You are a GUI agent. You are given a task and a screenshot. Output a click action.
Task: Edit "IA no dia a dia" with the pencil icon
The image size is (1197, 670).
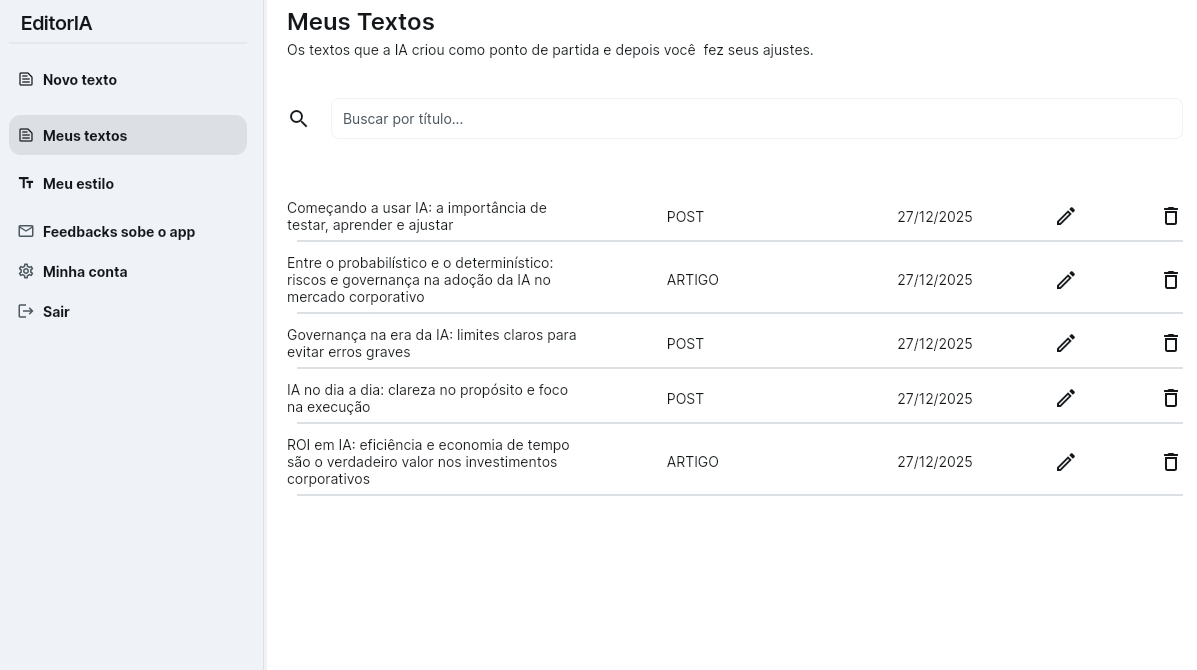point(1066,398)
